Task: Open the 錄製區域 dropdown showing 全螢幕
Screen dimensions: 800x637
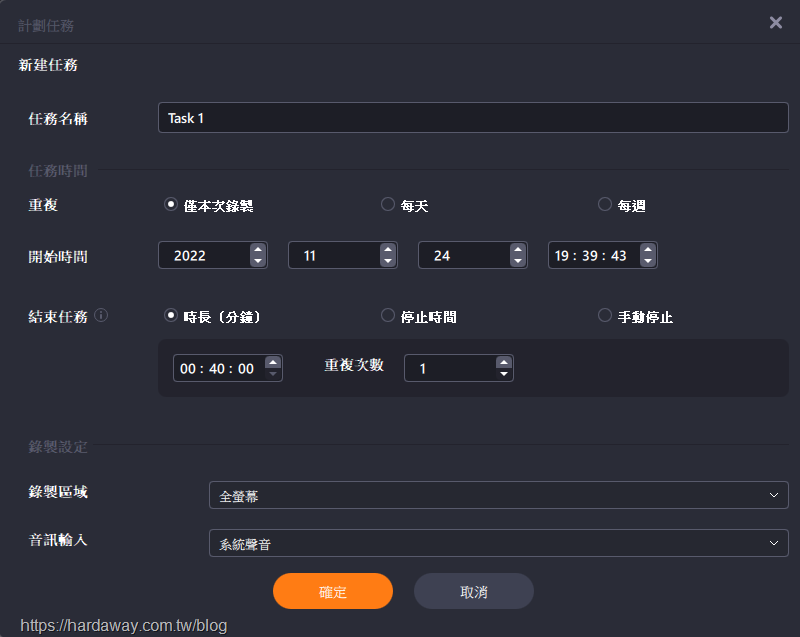Action: 498,495
